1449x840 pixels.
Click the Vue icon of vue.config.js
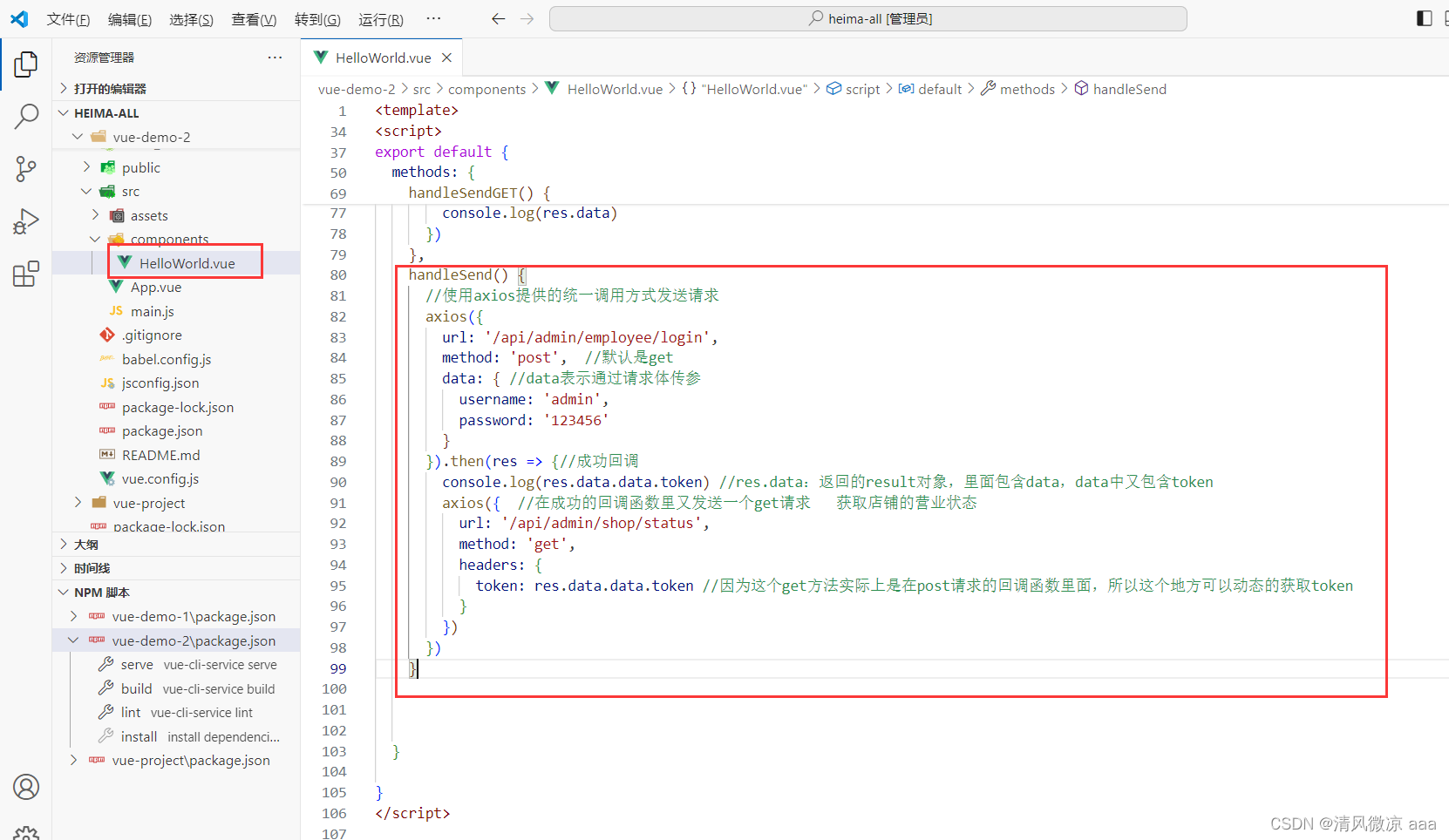tap(107, 478)
